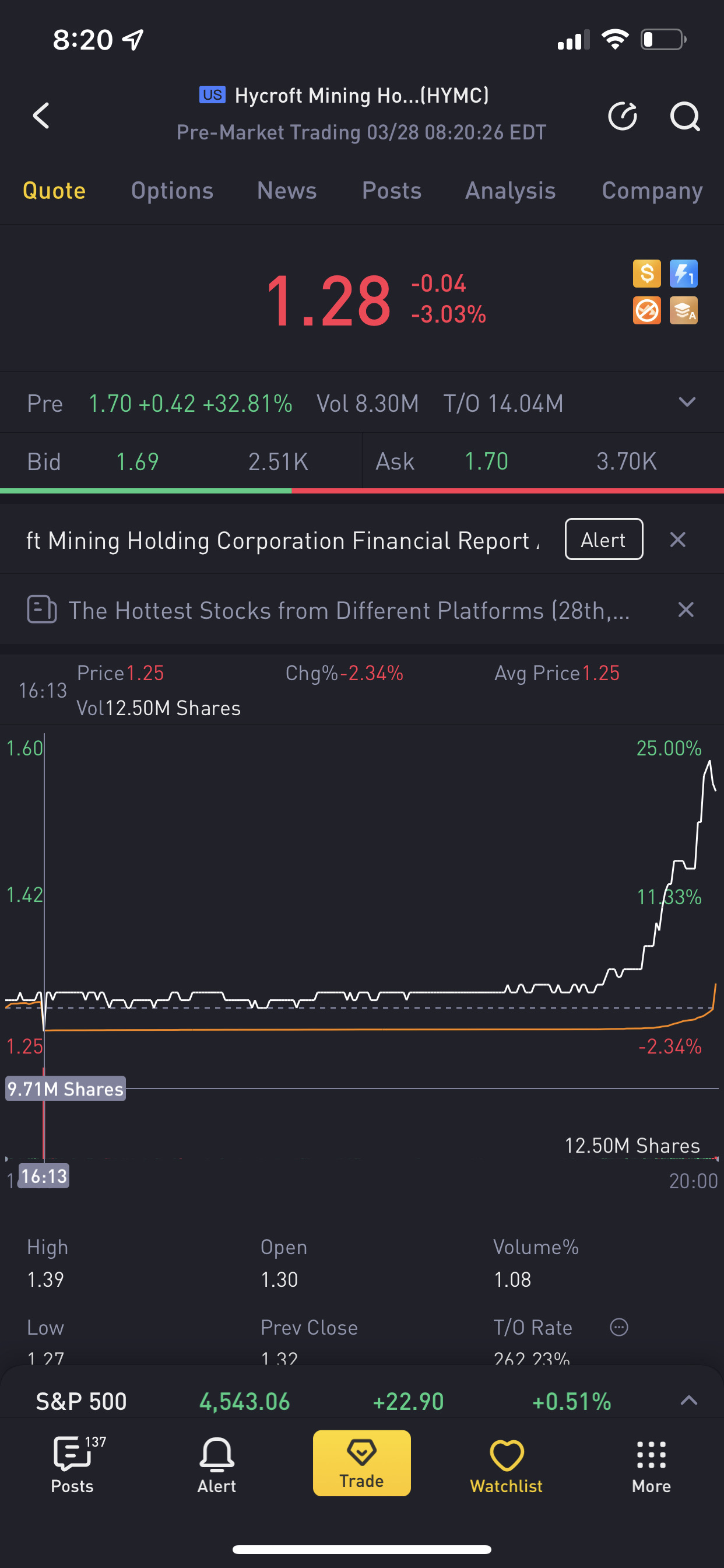This screenshot has width=724, height=1568.
Task: Tap the 20:00 time axis label
Action: (693, 1181)
